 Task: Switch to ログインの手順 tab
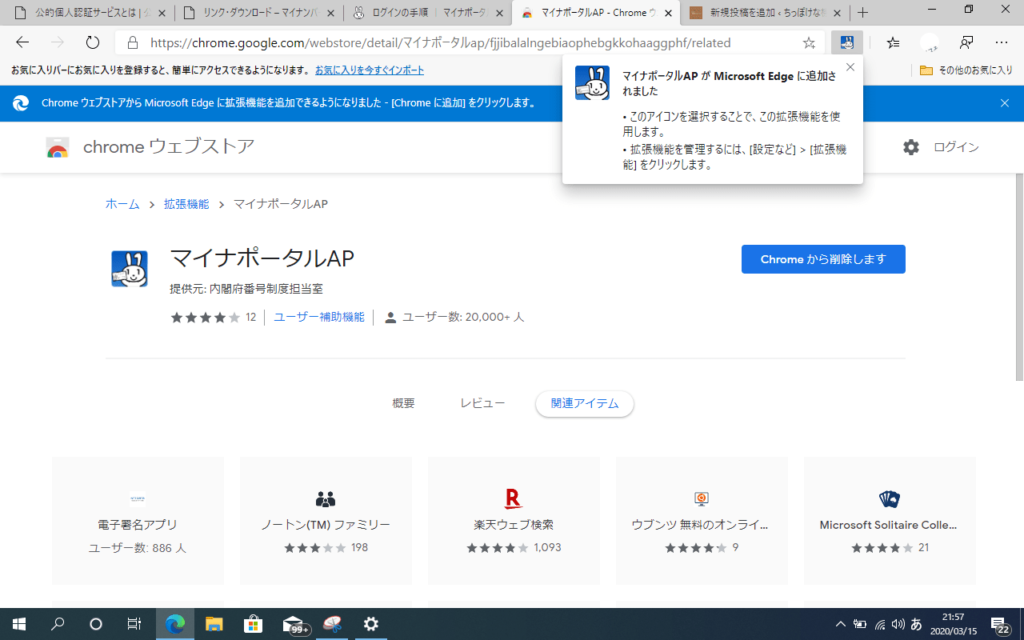coord(430,12)
